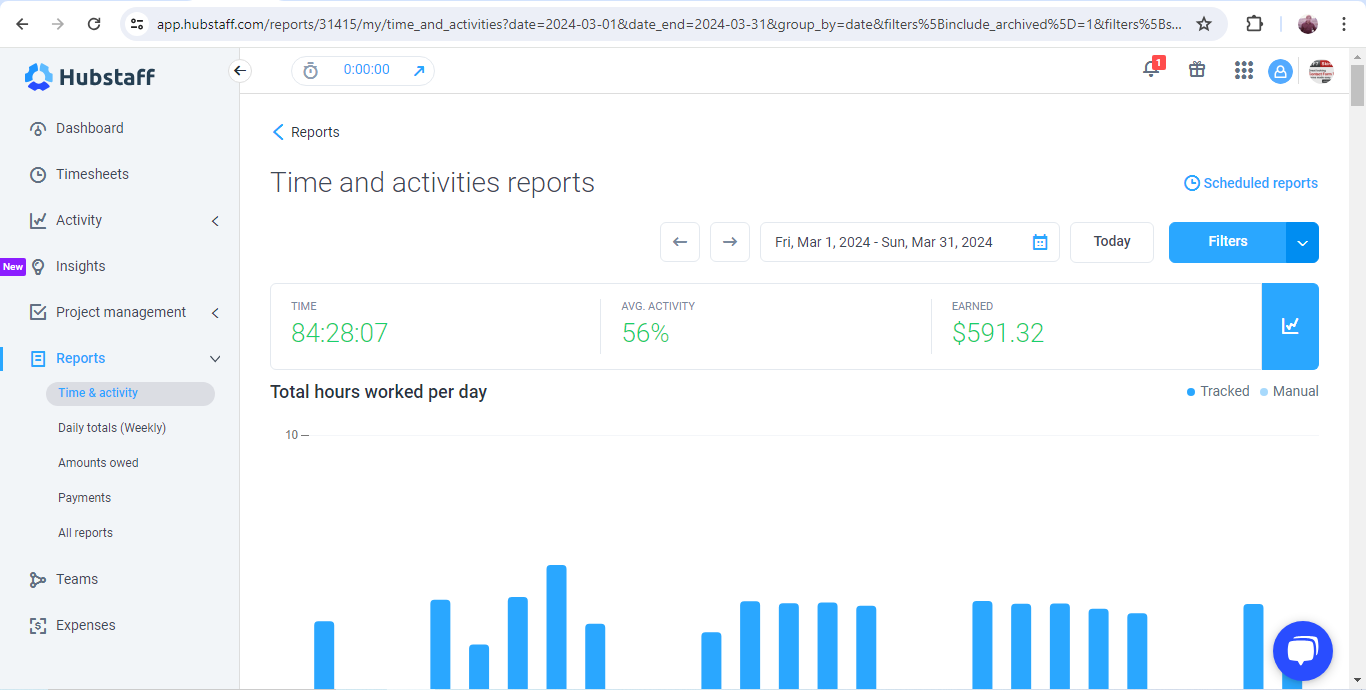Open the timer pop-out arrow icon
This screenshot has width=1366, height=690.
point(419,70)
